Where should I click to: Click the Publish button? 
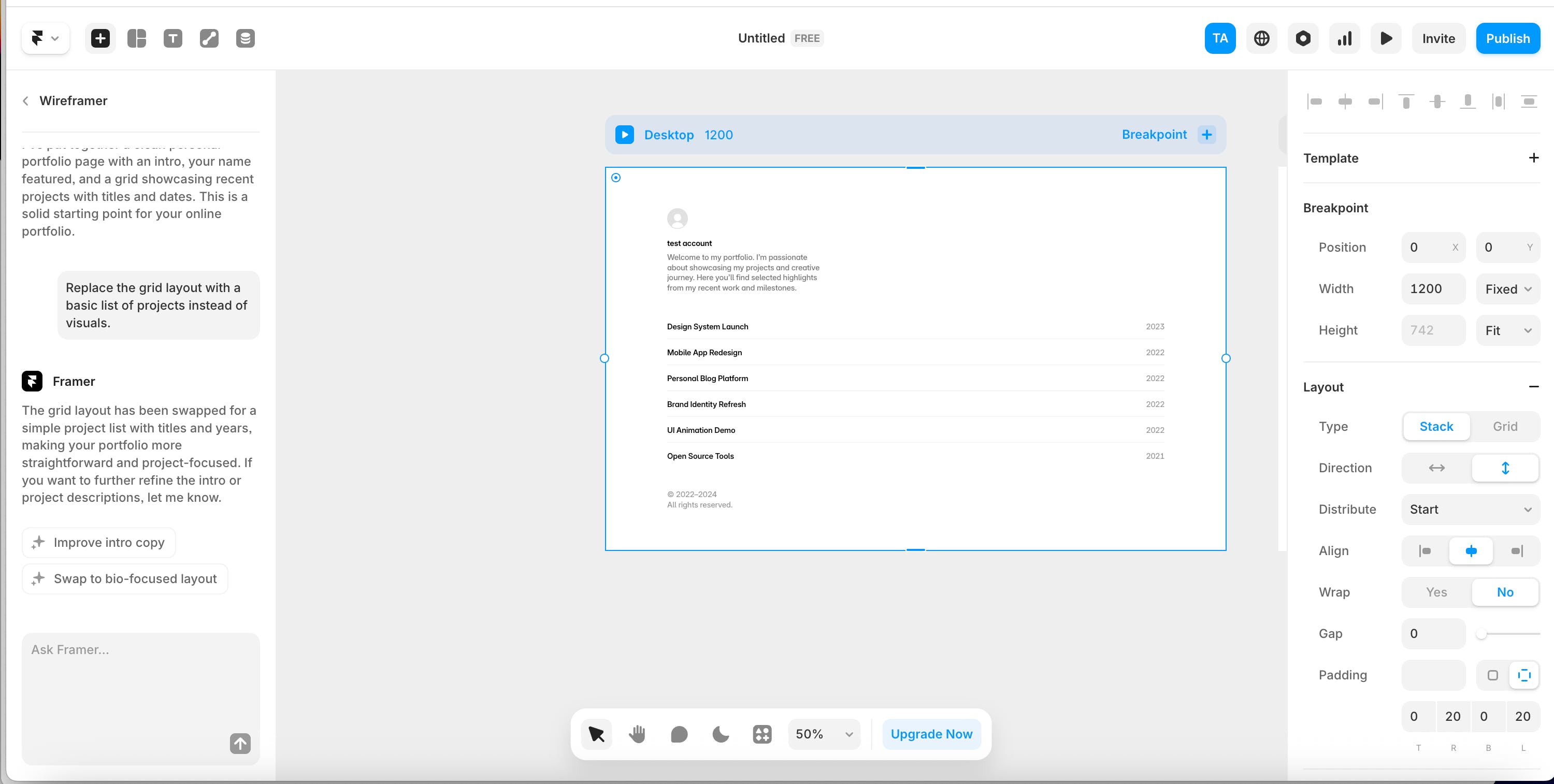(x=1507, y=39)
